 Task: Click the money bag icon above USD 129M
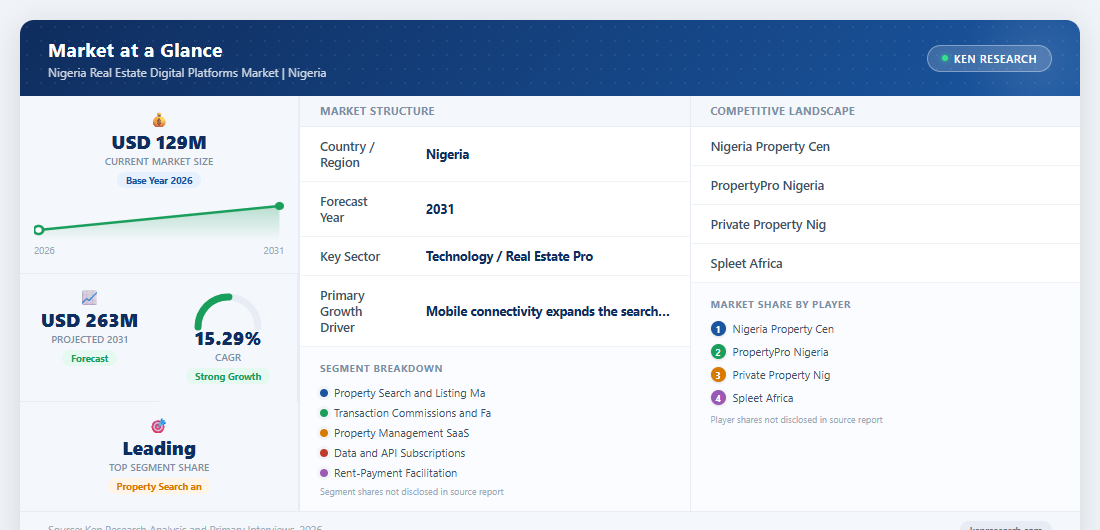pos(159,120)
